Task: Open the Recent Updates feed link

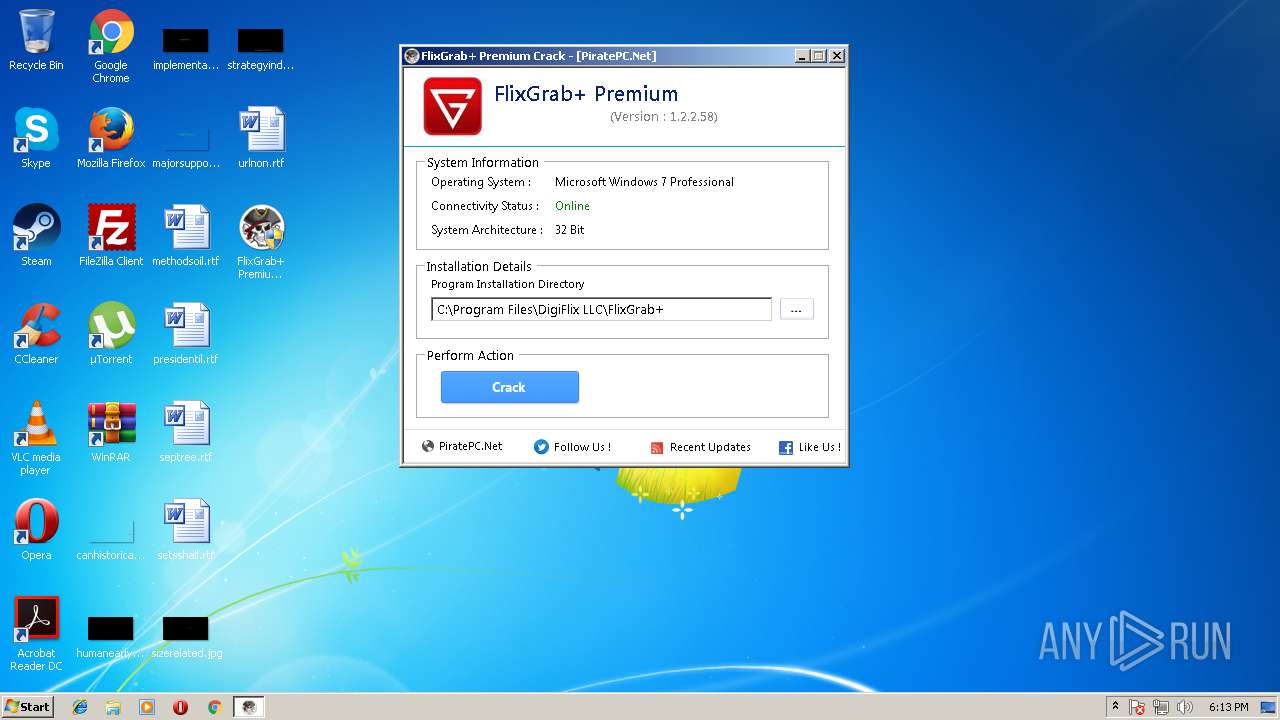Action: click(700, 447)
